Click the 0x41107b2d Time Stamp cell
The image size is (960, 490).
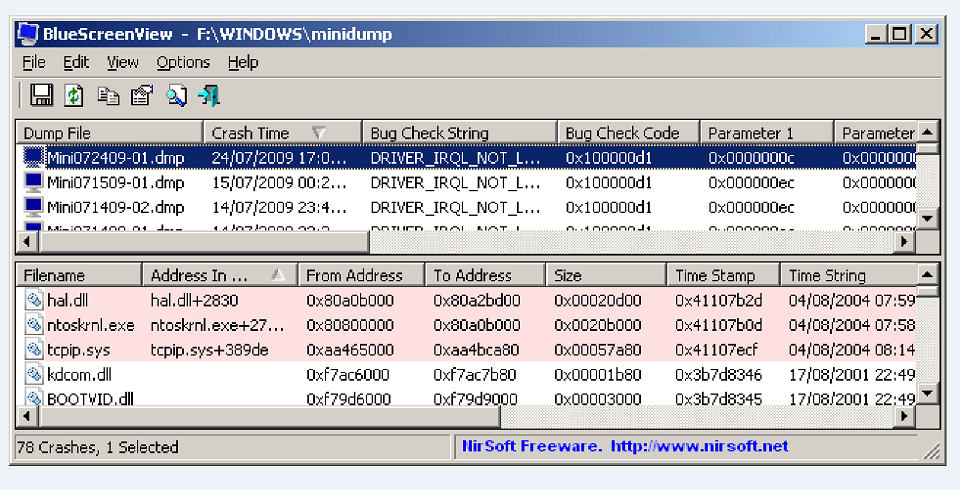pos(719,300)
